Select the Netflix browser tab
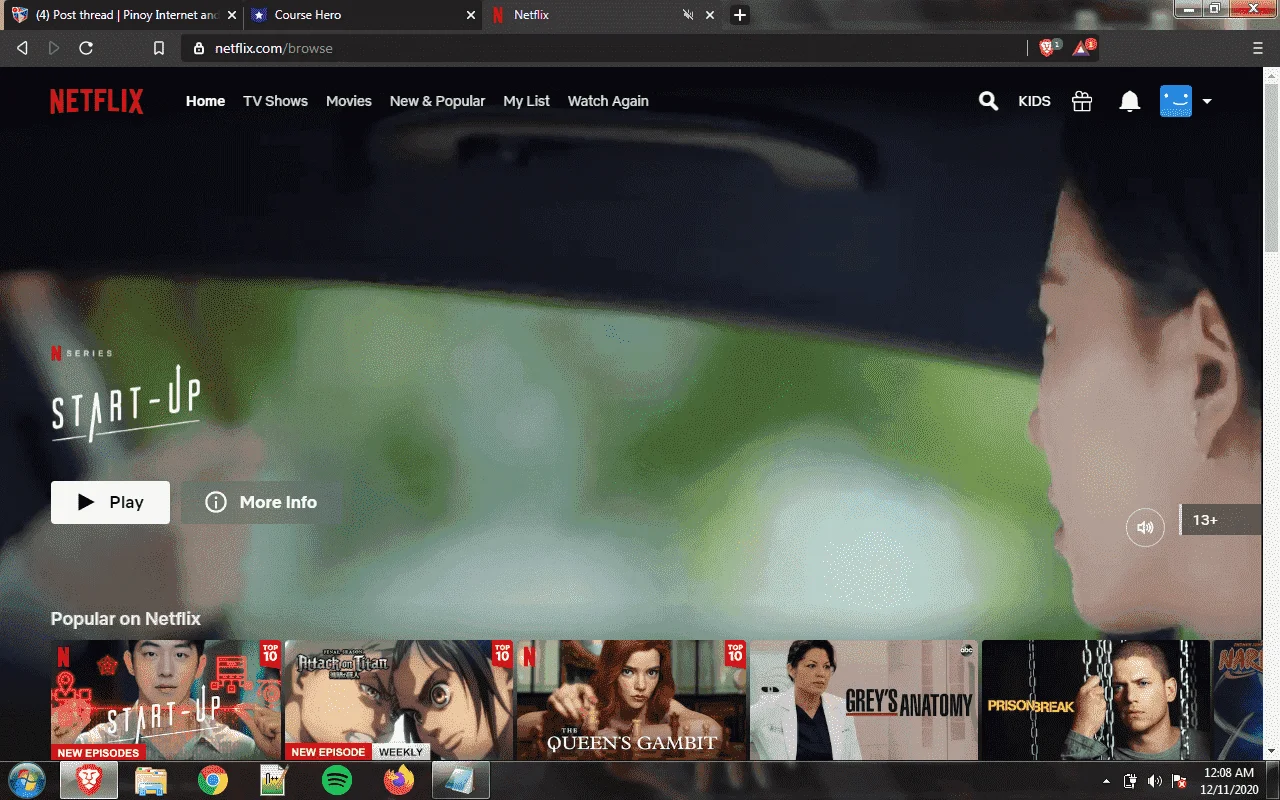Viewport: 1280px width, 800px height. point(603,15)
